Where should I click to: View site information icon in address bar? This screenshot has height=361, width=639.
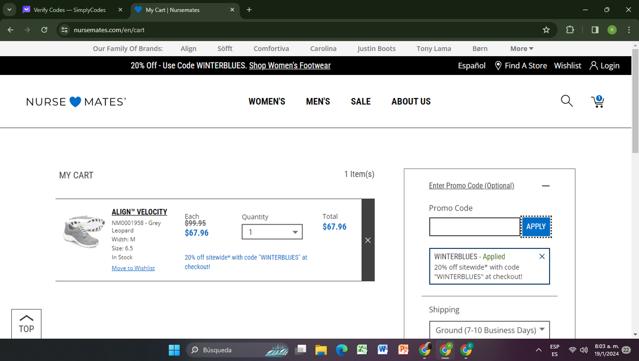(x=64, y=30)
